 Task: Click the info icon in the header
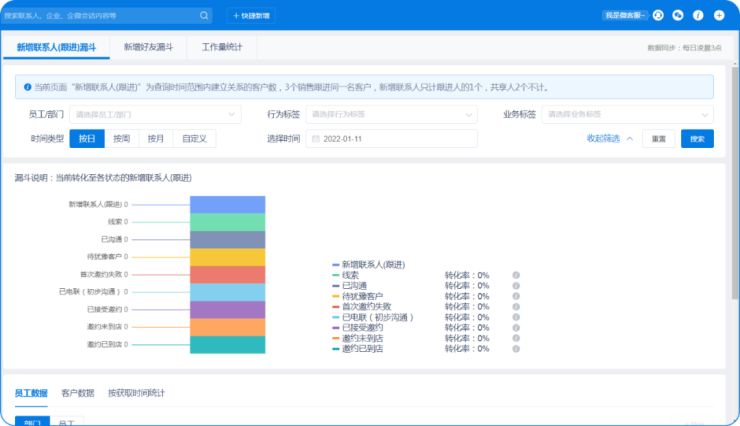pyautogui.click(x=698, y=16)
